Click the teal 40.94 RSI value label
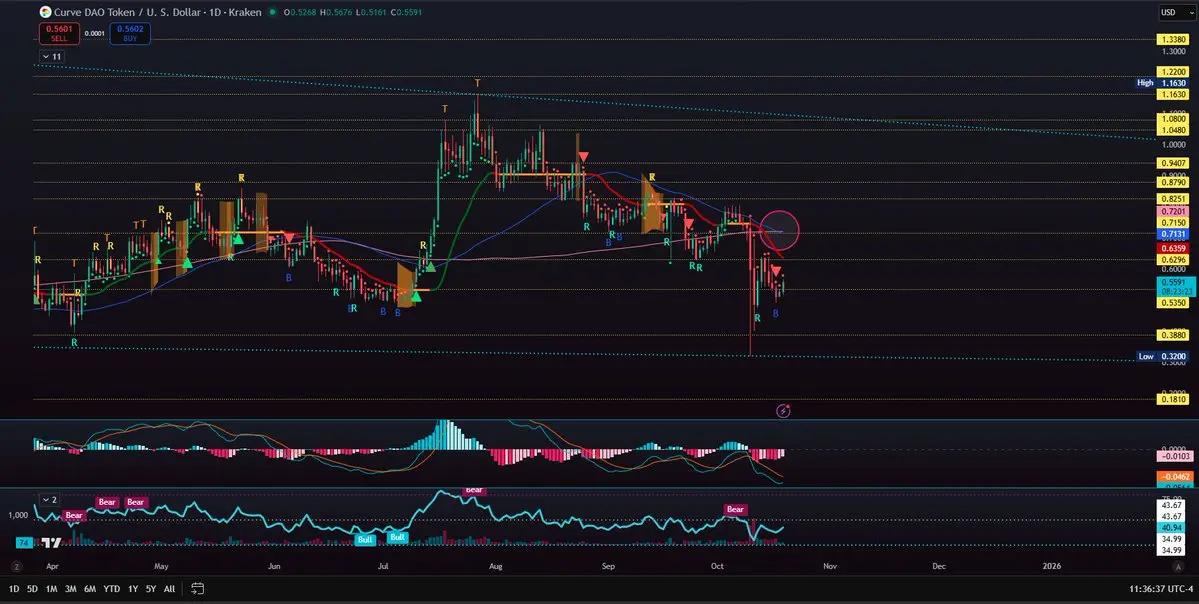Screen dimensions: 1199x604 pos(1171,528)
